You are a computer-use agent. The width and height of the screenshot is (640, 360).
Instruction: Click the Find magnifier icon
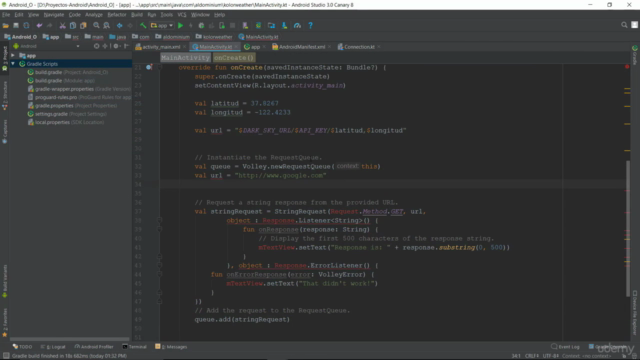pyautogui.click(x=96, y=25)
